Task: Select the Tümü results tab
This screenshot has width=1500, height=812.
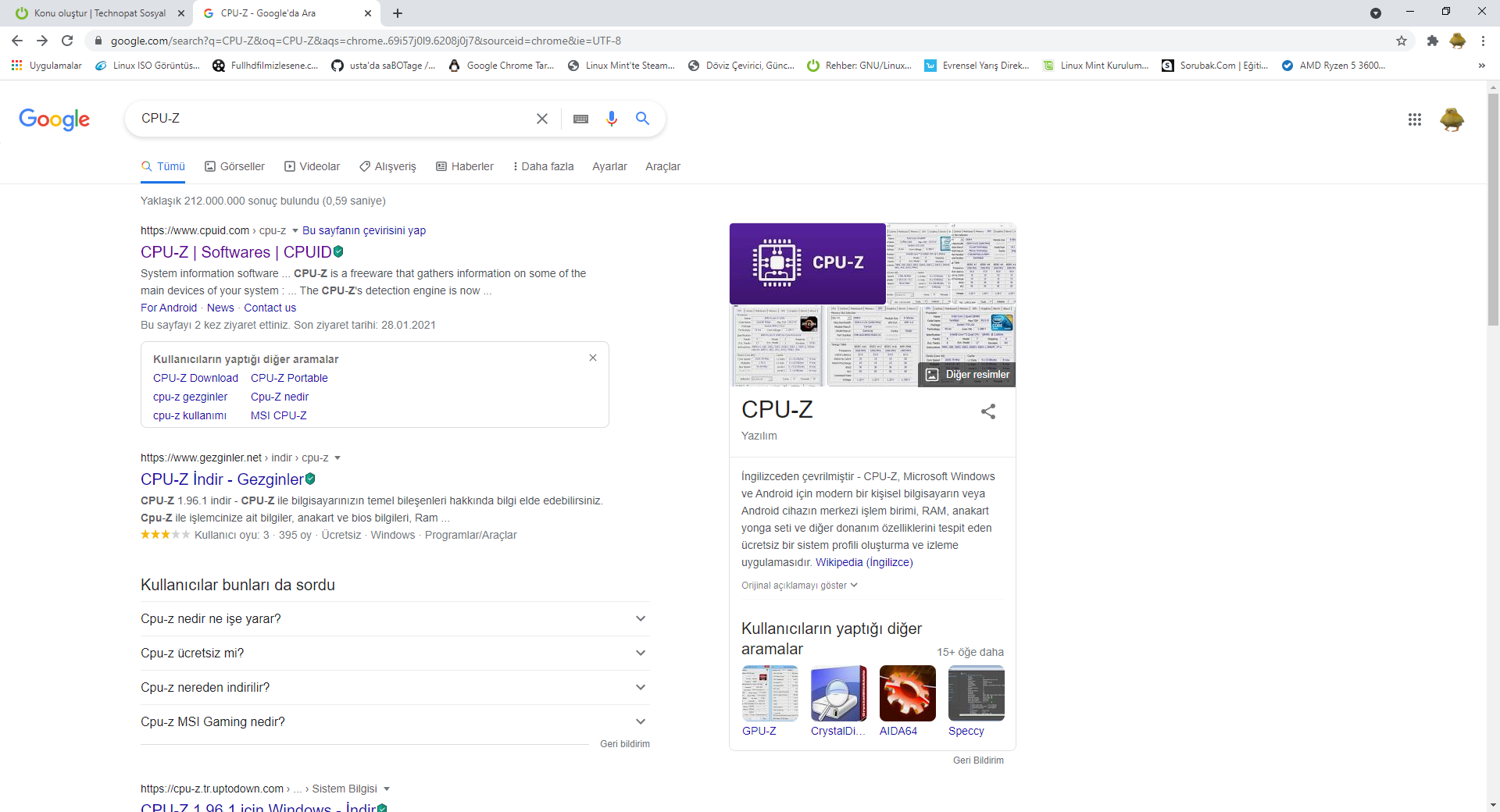Action: click(163, 166)
